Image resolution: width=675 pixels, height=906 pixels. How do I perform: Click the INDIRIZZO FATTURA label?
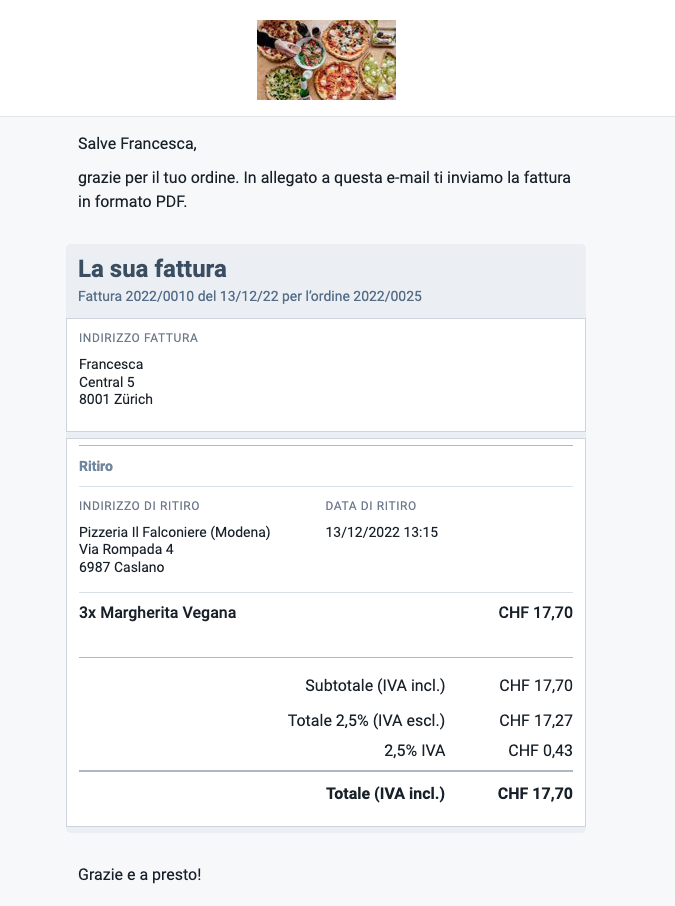[138, 338]
